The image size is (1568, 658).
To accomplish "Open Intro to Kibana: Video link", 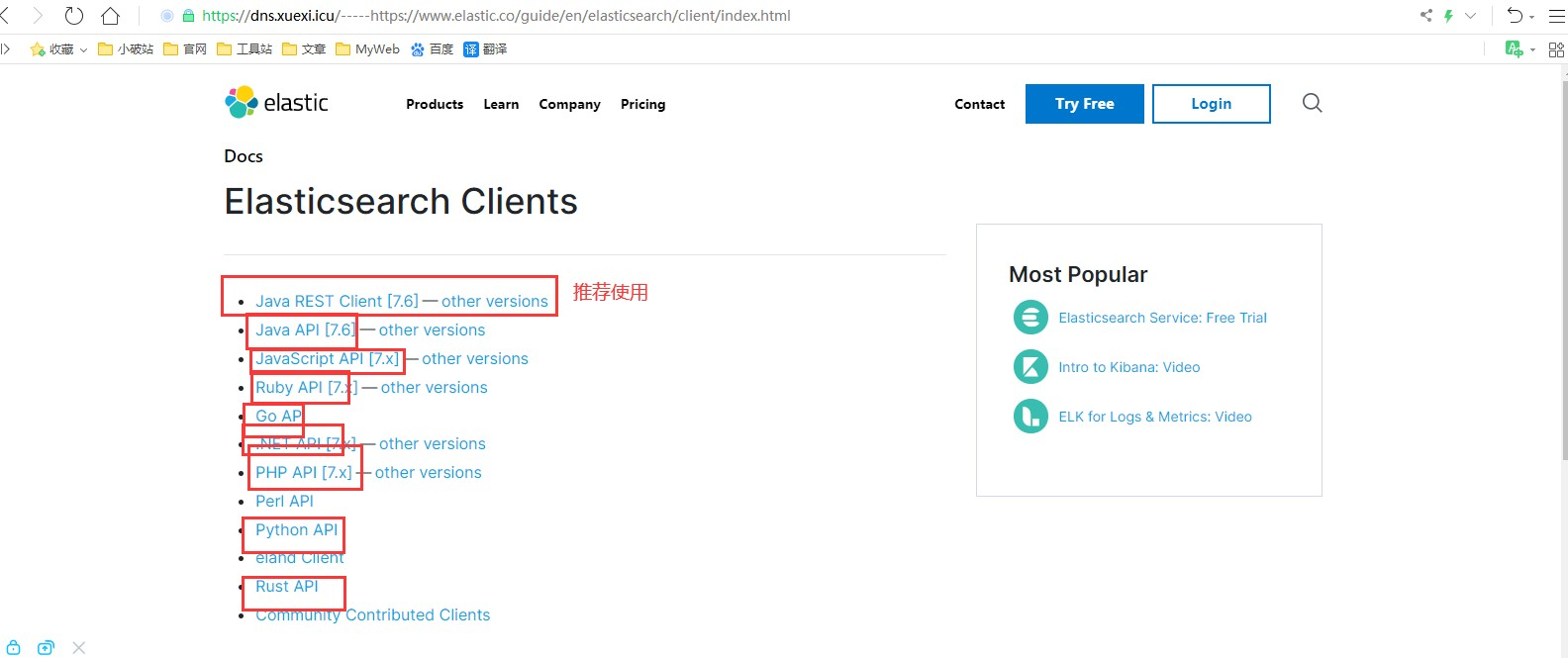I will tap(1128, 367).
